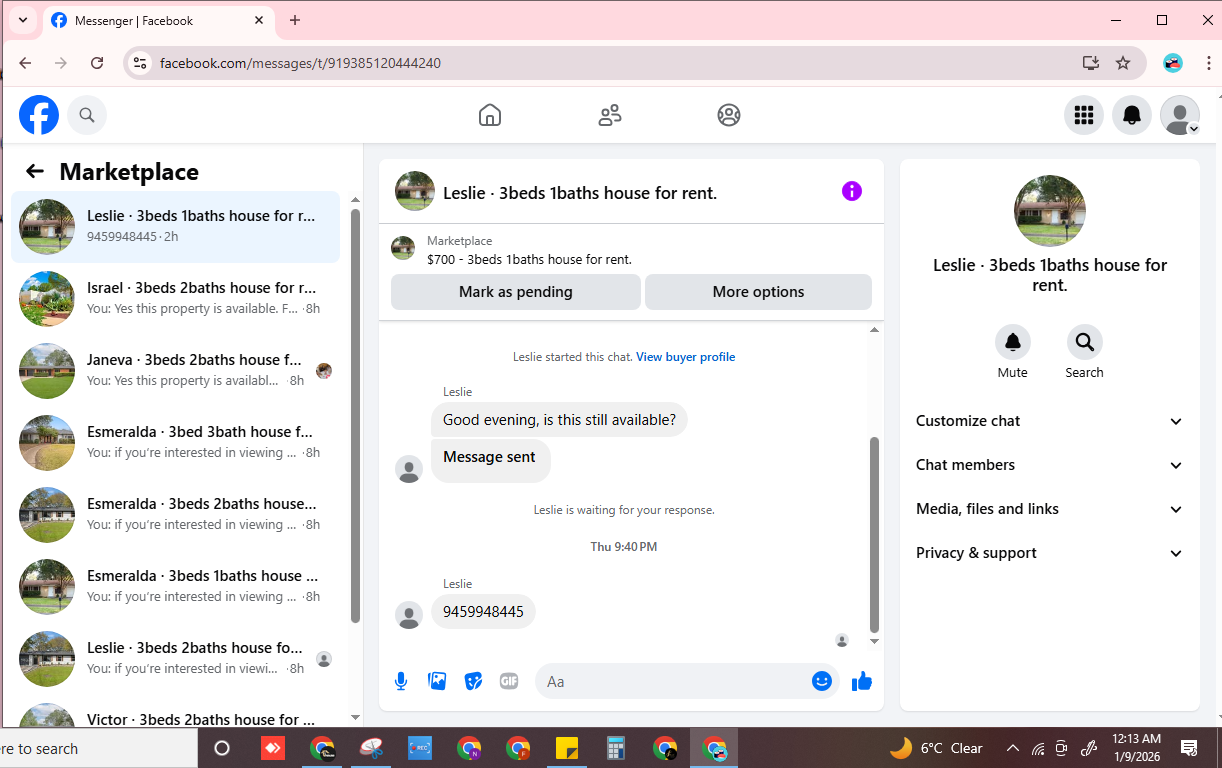Mark the listing as pending

point(516,292)
